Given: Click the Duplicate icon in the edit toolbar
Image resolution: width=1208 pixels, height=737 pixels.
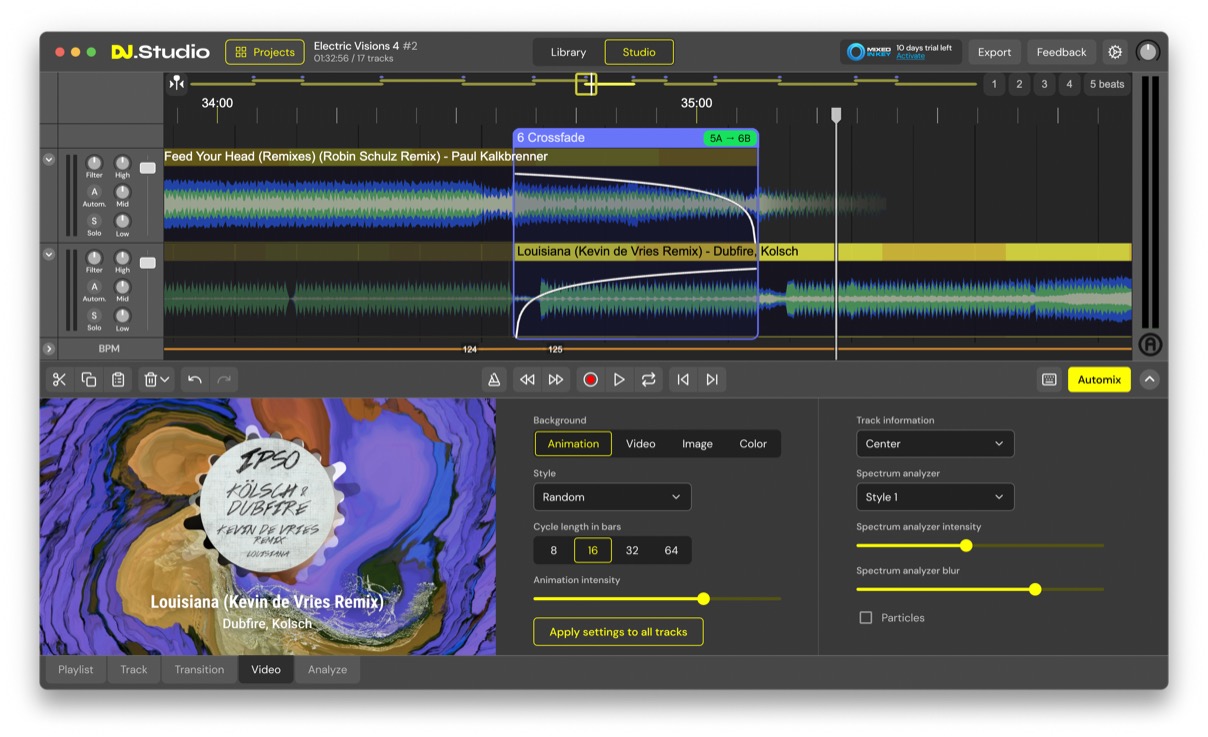Looking at the screenshot, I should pyautogui.click(x=88, y=379).
